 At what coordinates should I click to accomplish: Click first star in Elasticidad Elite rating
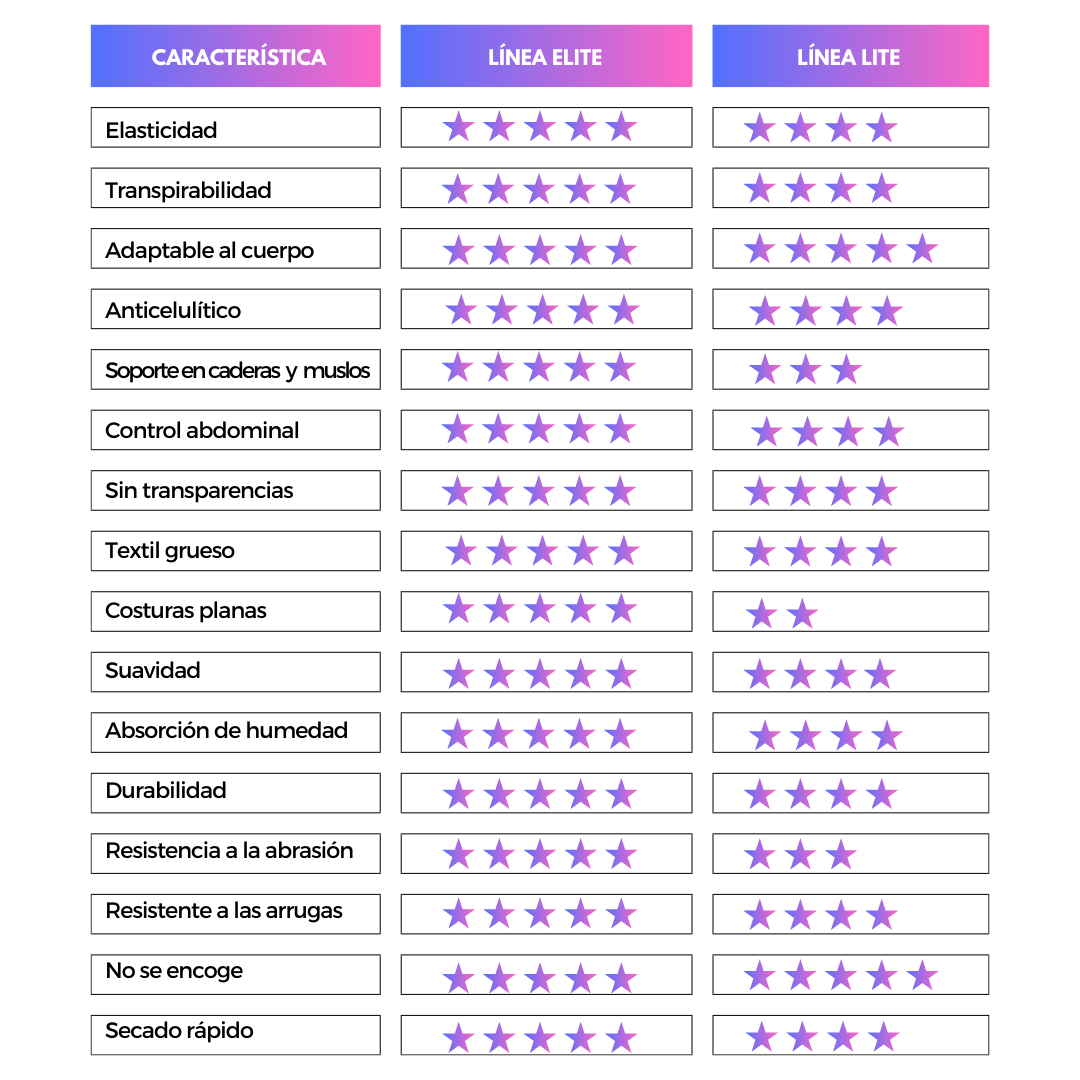pos(458,127)
